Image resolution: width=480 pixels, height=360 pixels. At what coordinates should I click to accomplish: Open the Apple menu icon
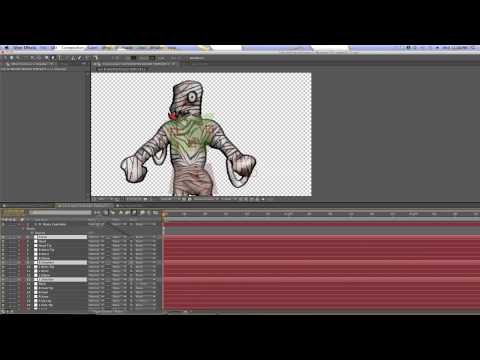6,48
